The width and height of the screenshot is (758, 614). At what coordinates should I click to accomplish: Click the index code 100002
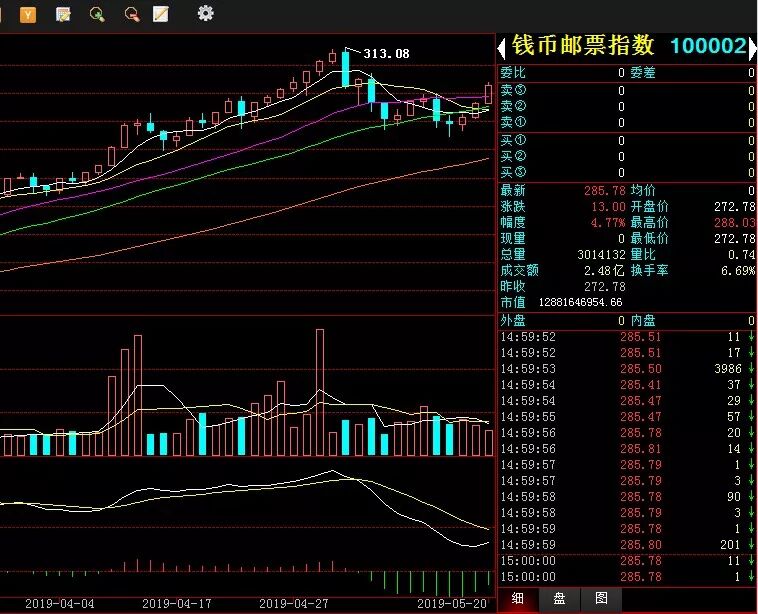point(709,46)
